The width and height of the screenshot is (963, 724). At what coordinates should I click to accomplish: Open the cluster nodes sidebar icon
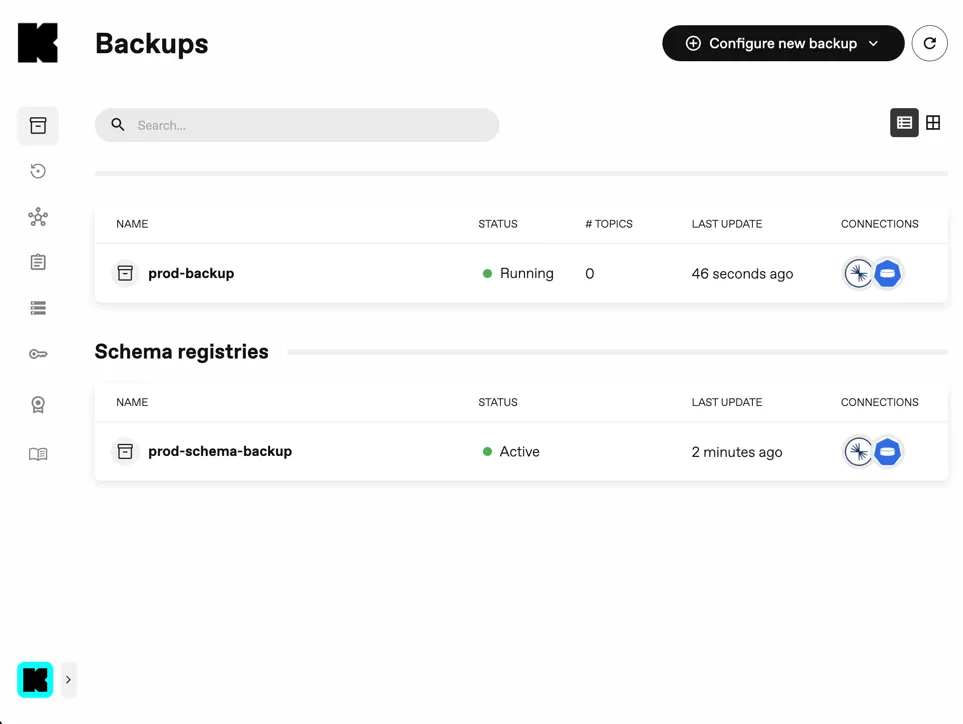pyautogui.click(x=38, y=217)
